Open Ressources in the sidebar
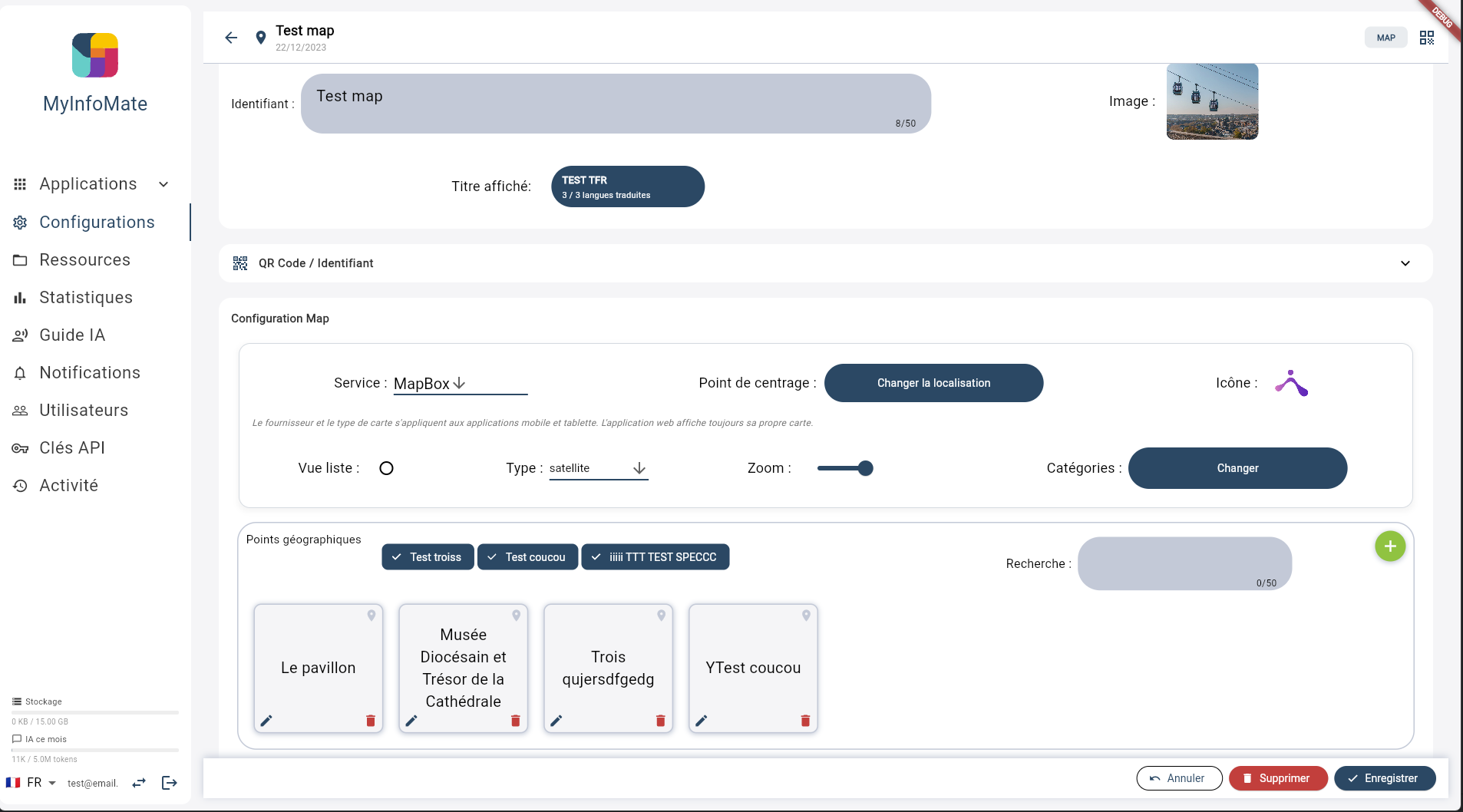 (x=84, y=260)
